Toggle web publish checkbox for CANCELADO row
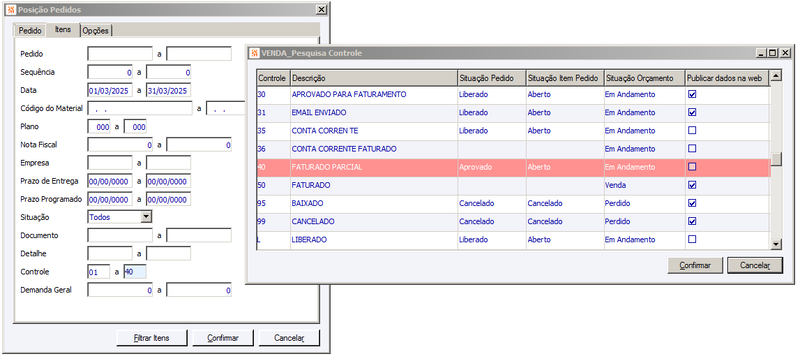The height and width of the screenshot is (361, 800). tap(692, 221)
